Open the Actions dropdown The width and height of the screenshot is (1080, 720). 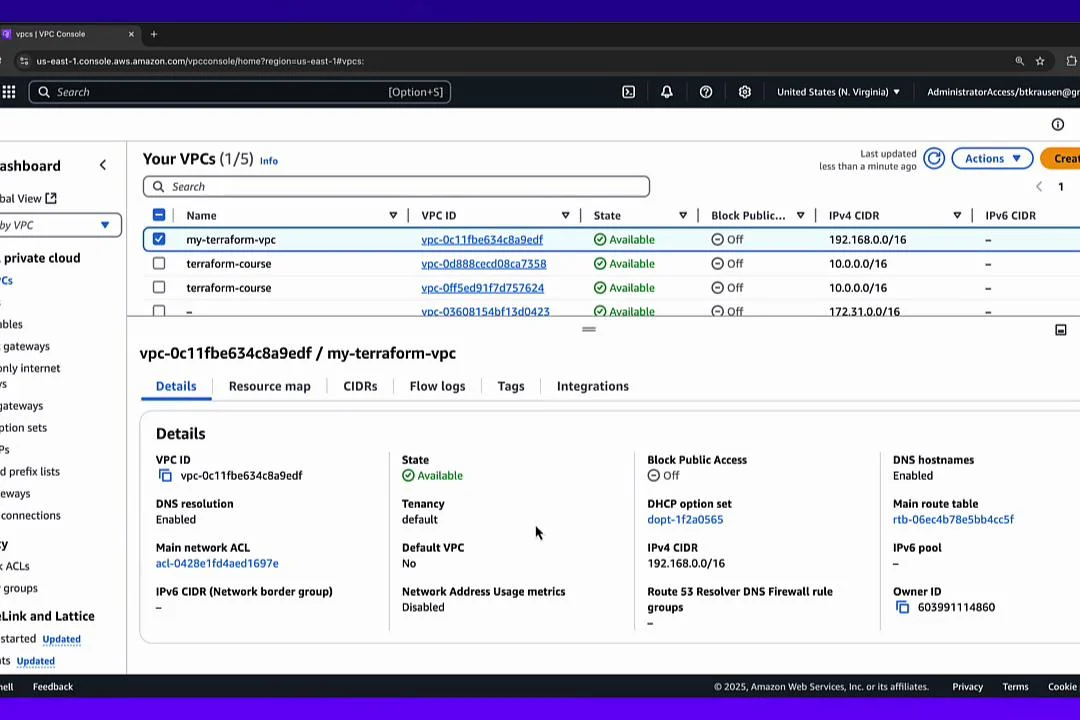click(992, 158)
